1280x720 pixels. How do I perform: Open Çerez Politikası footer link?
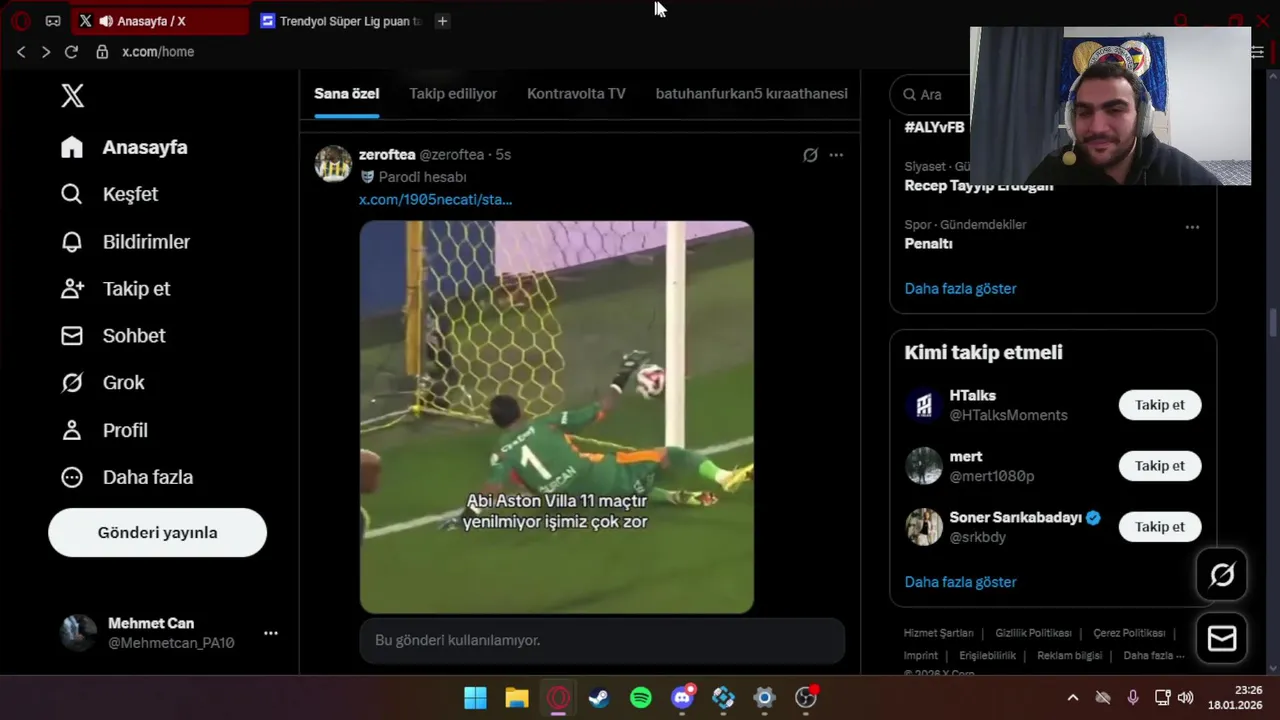point(1129,633)
